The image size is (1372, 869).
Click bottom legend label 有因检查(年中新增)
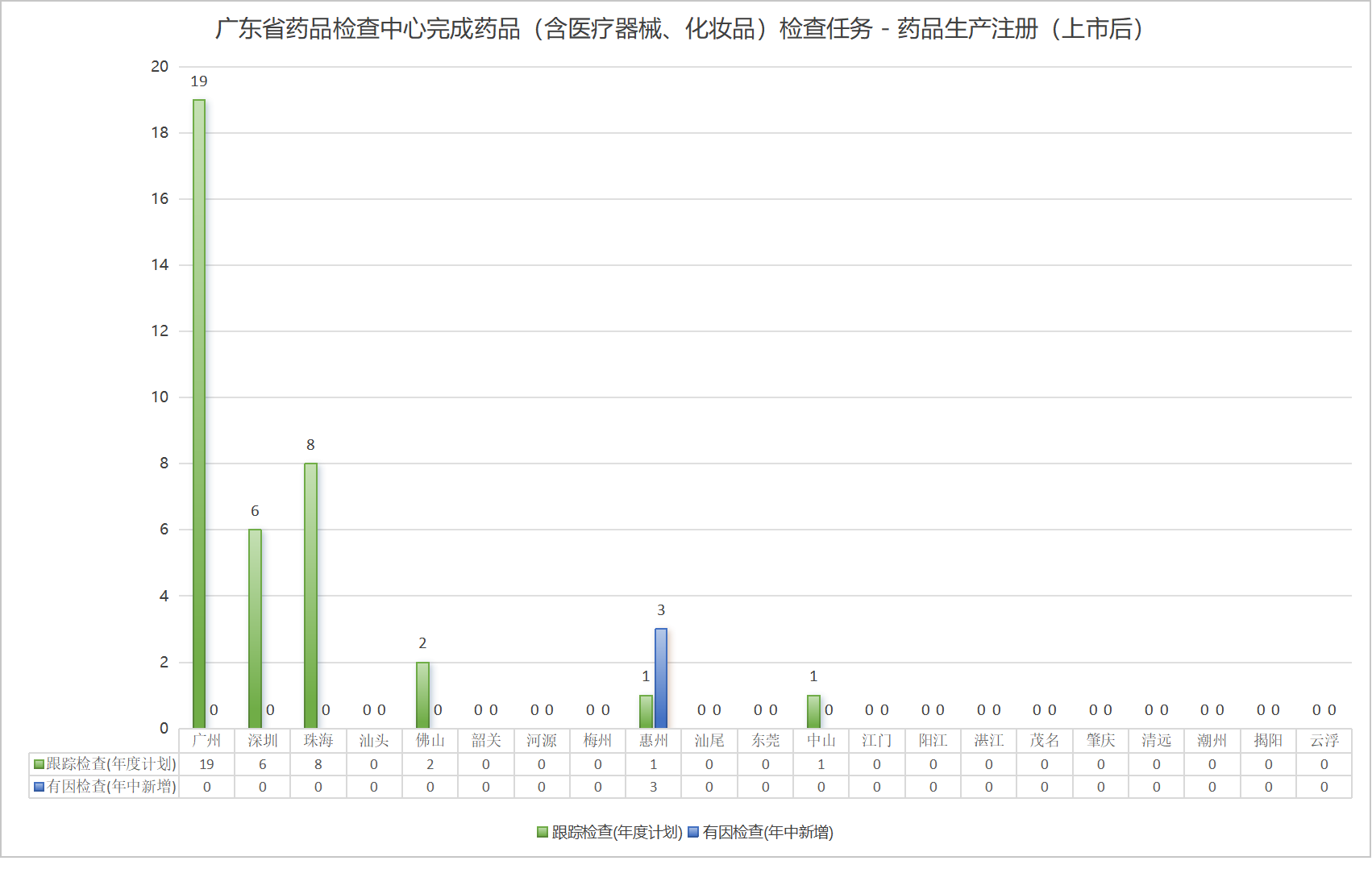[x=767, y=832]
